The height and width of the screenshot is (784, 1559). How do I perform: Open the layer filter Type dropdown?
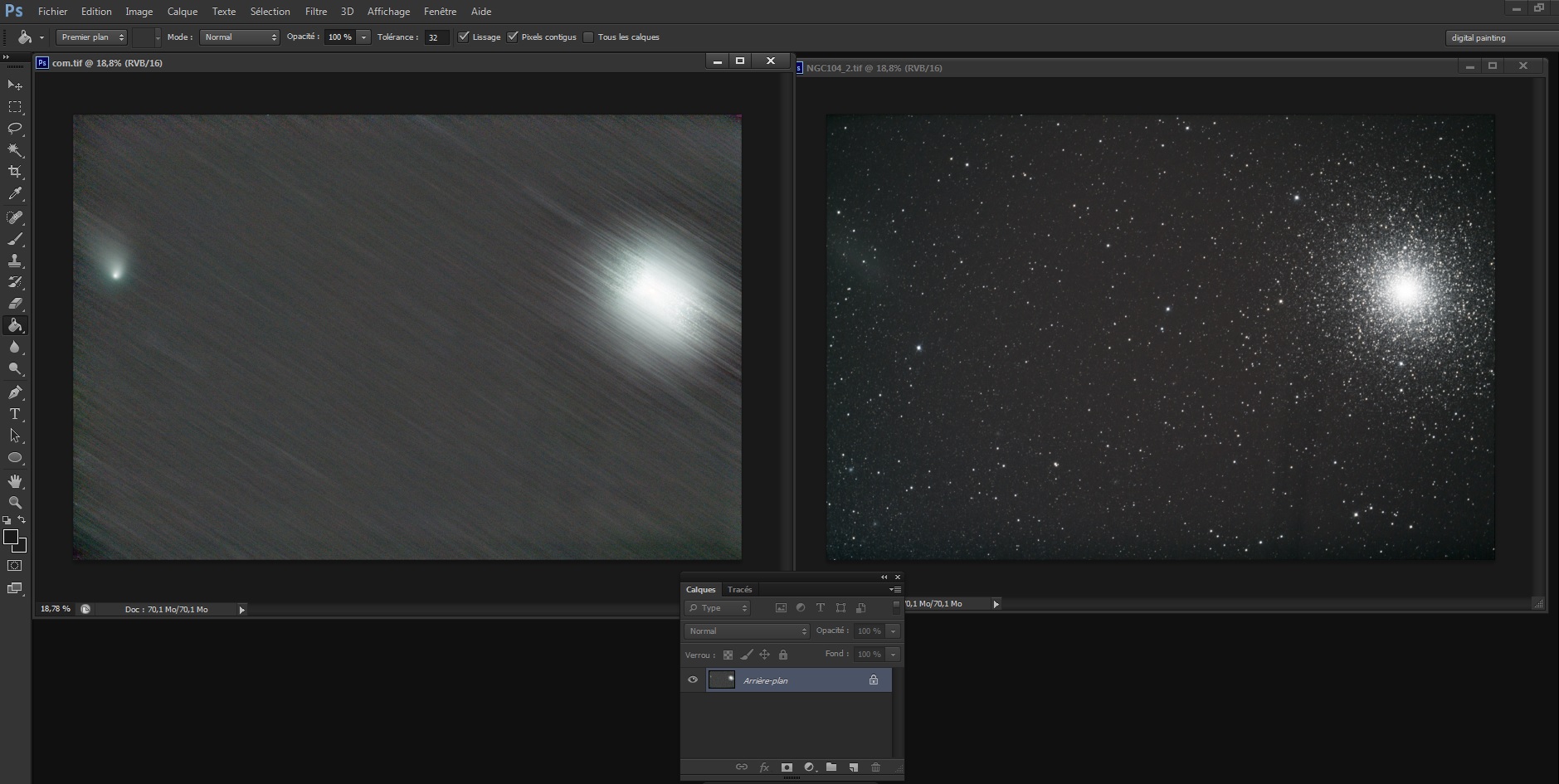coord(718,607)
